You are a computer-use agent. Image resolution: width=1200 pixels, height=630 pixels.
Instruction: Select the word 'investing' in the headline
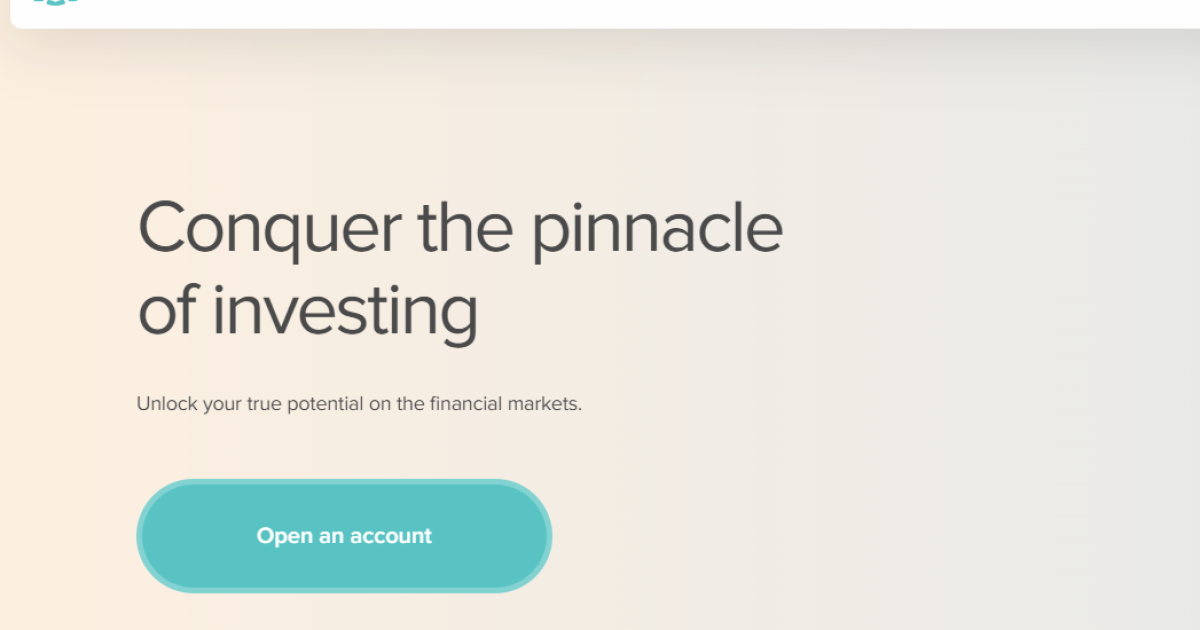tap(345, 311)
